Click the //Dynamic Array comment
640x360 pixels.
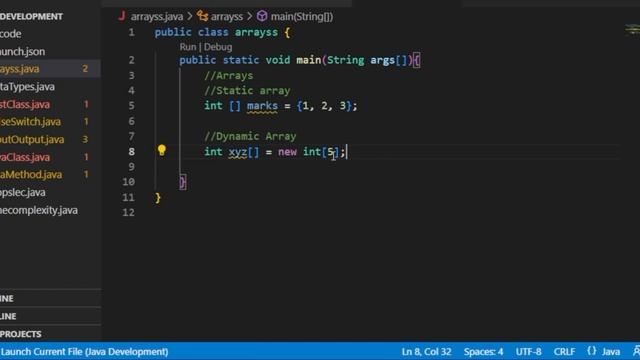click(x=250, y=136)
